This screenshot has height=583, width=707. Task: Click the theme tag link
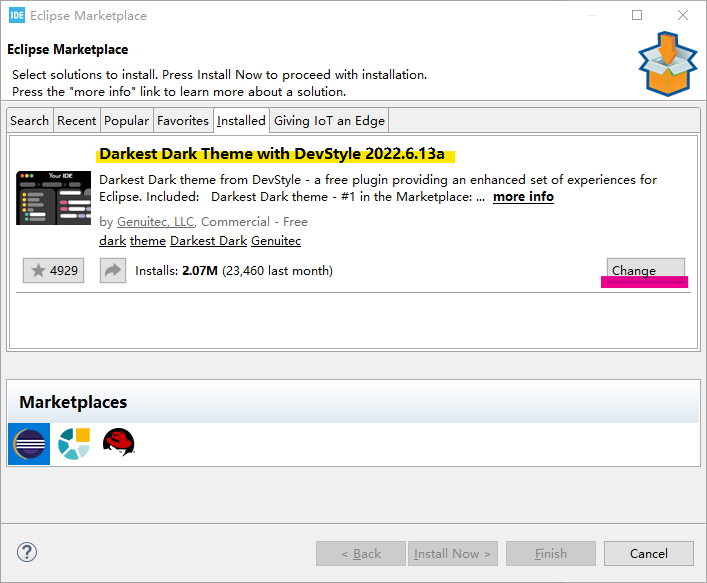point(148,241)
